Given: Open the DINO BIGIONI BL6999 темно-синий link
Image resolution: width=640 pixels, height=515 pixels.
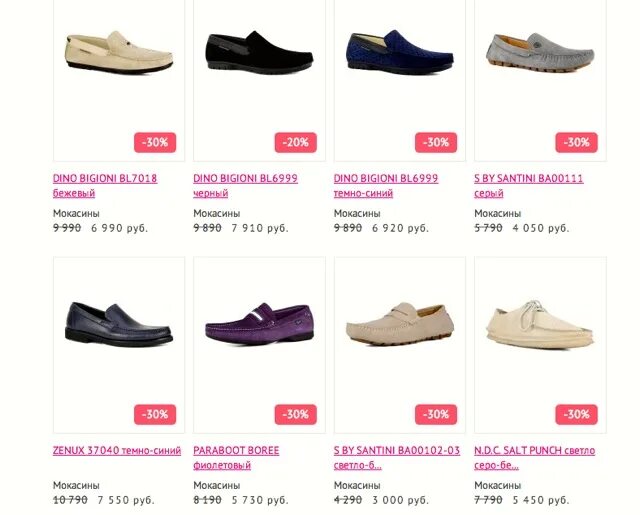Looking at the screenshot, I should click(x=386, y=186).
